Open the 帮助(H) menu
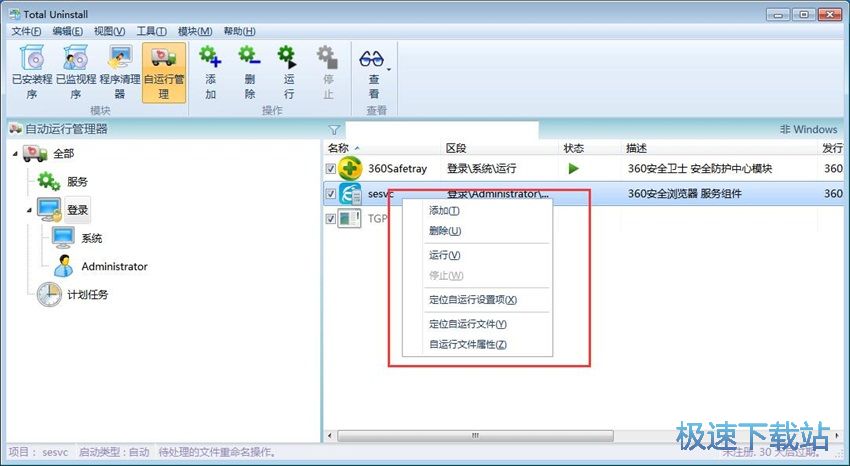This screenshot has width=850, height=466. pyautogui.click(x=240, y=31)
